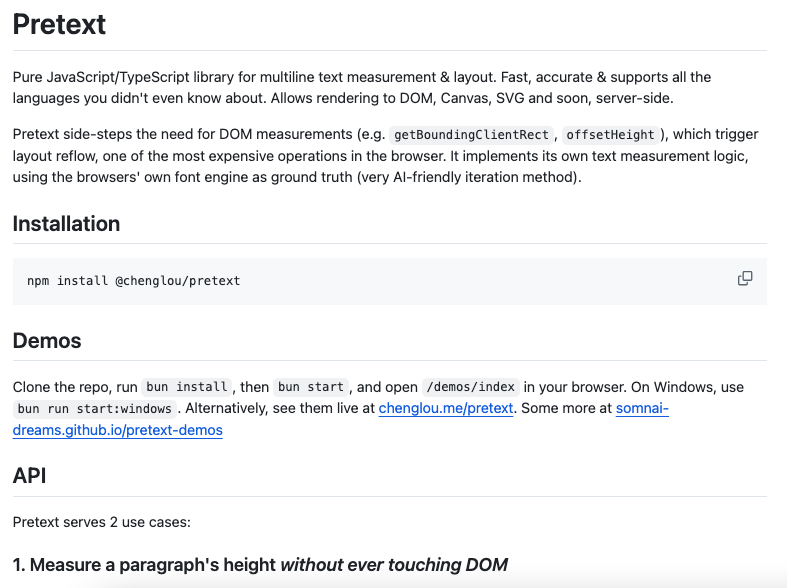Click the bun run start:windows code snippet
This screenshot has height=588, width=787.
95,409
